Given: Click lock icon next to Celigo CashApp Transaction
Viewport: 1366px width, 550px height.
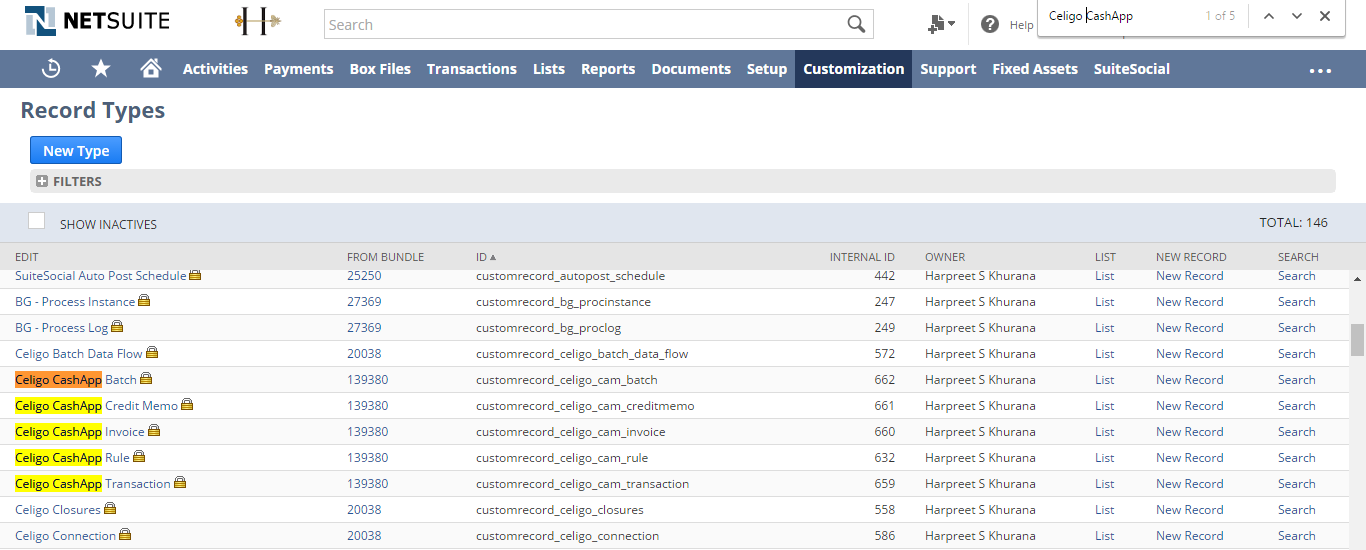Looking at the screenshot, I should (180, 482).
